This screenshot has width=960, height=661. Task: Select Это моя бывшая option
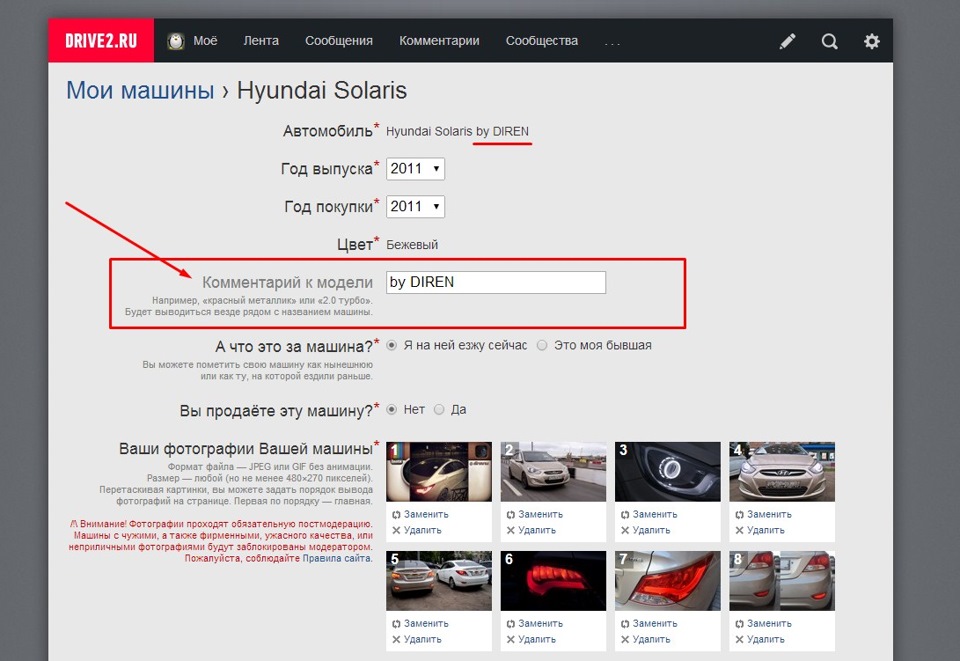(542, 345)
